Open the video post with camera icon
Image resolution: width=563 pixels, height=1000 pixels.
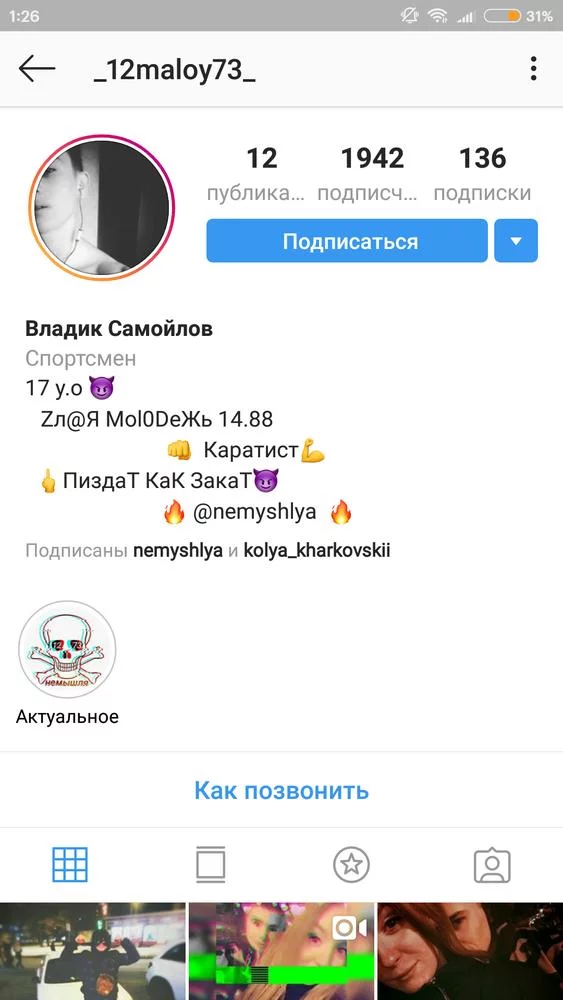[x=281, y=952]
